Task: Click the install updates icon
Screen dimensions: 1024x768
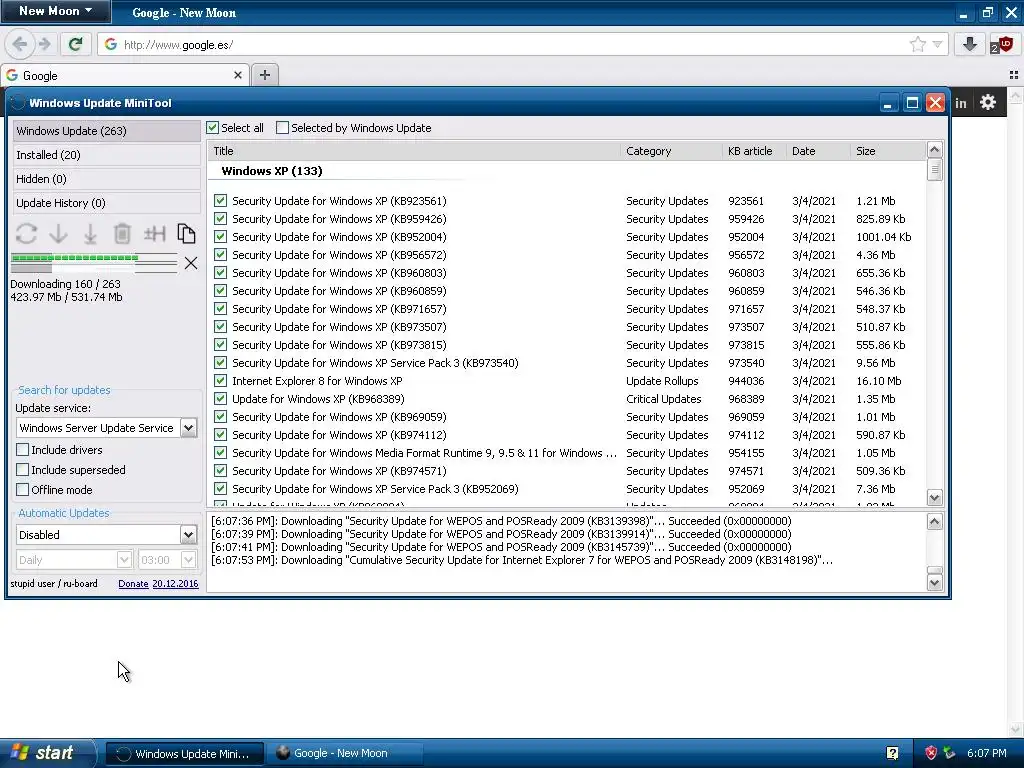Action: click(x=90, y=233)
